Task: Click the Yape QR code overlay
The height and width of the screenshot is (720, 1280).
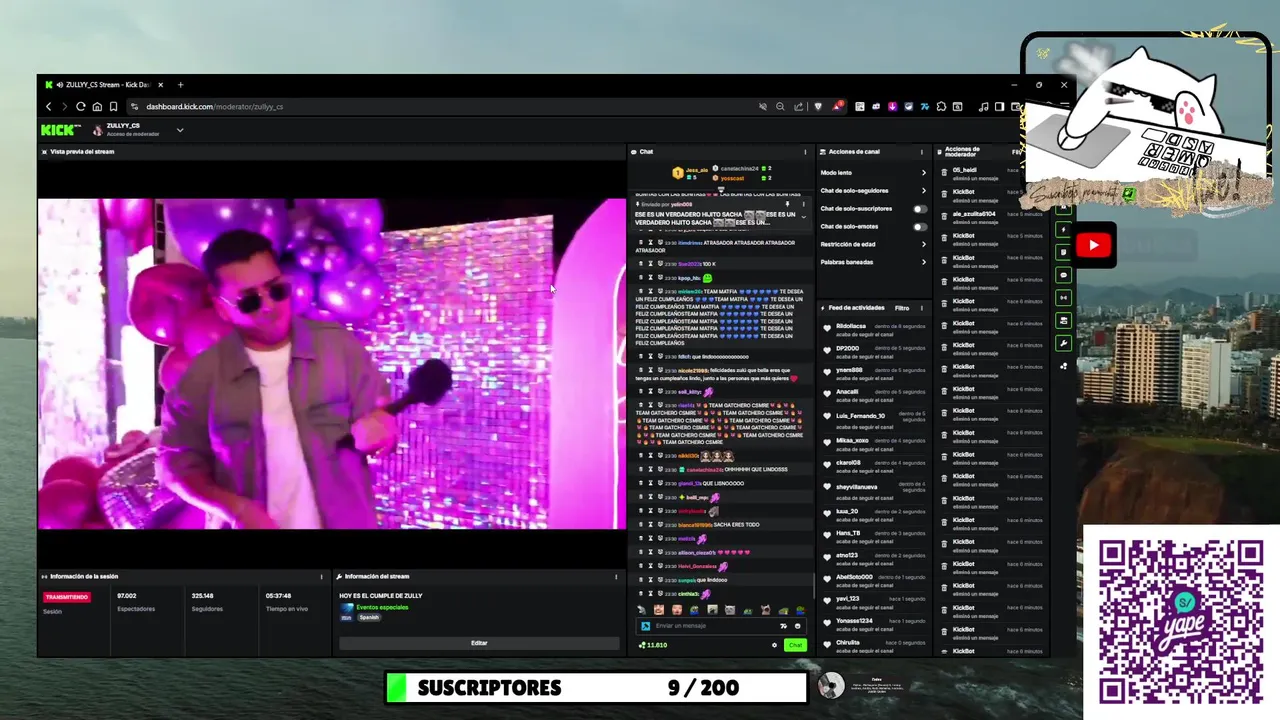Action: tap(1180, 621)
